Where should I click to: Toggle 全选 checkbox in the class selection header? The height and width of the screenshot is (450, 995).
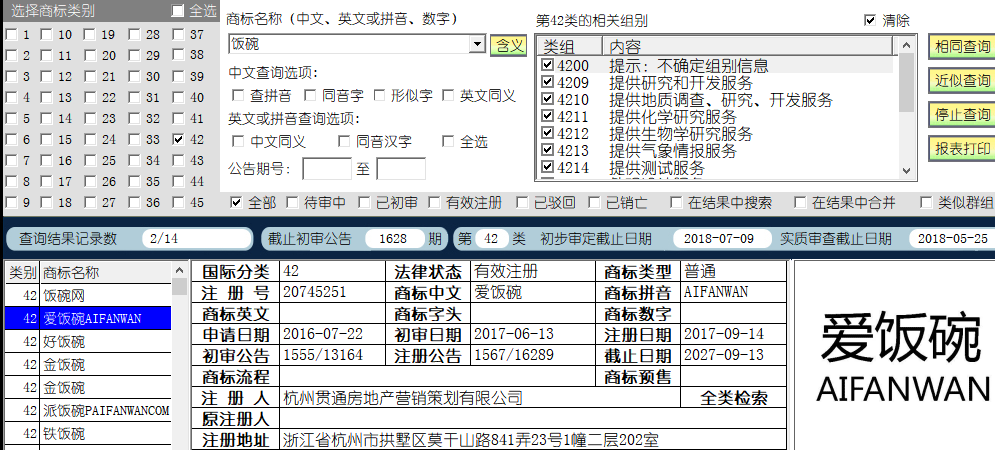pos(178,11)
